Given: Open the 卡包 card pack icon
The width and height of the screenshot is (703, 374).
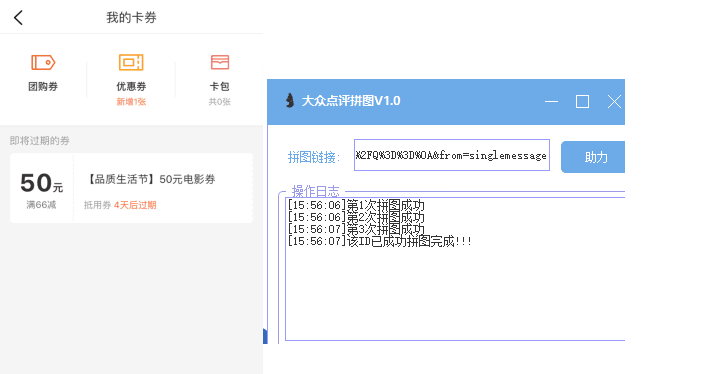Looking at the screenshot, I should point(220,62).
